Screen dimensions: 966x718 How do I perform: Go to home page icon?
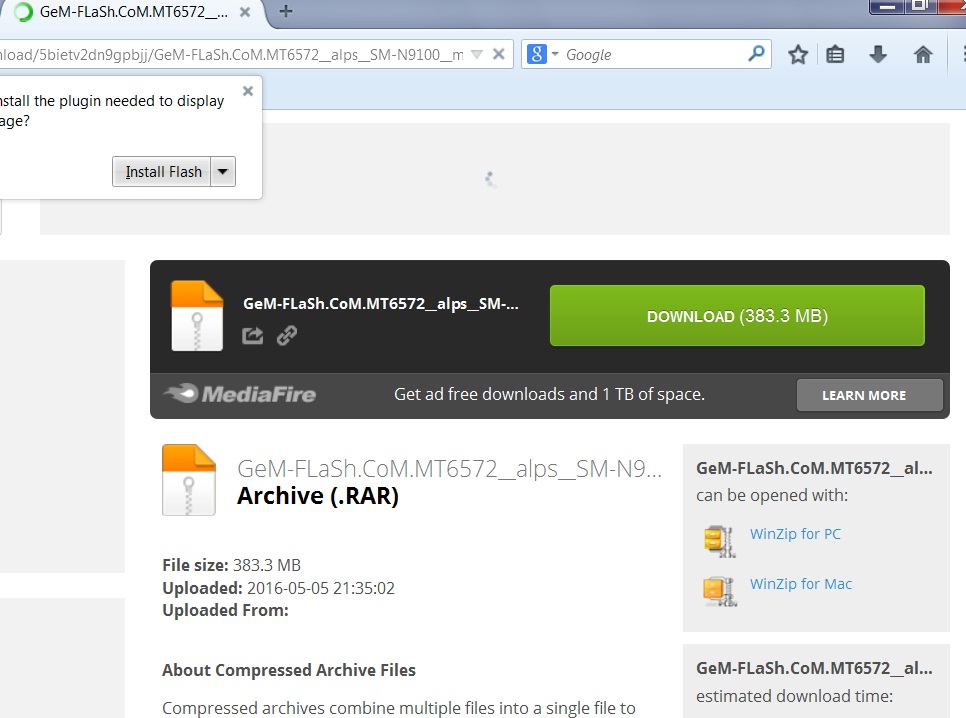pyautogui.click(x=922, y=55)
